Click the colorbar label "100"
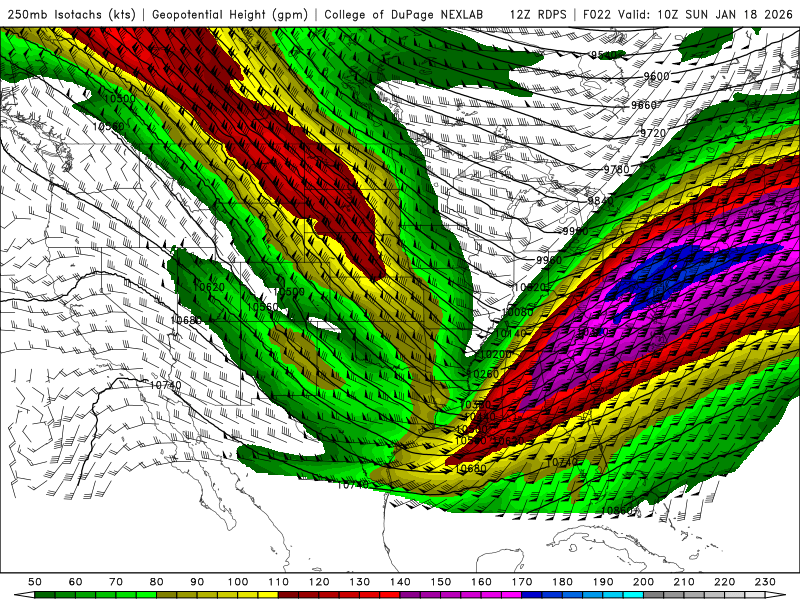This screenshot has width=800, height=600. point(238,582)
